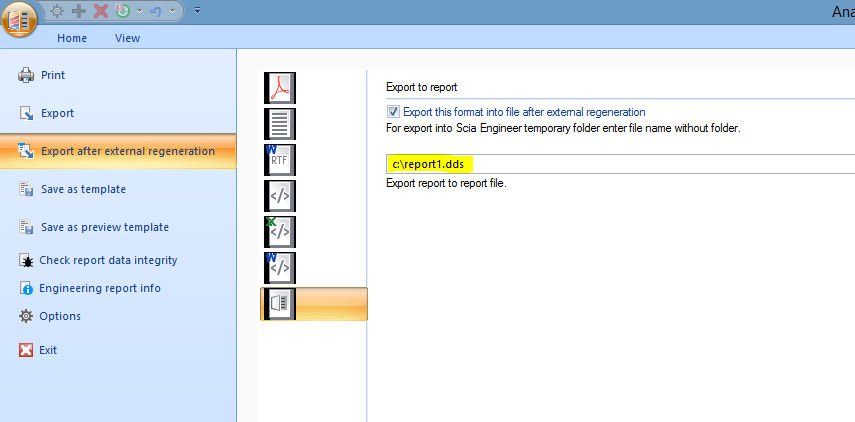Pick the Word XML export format icon

[x=280, y=267]
